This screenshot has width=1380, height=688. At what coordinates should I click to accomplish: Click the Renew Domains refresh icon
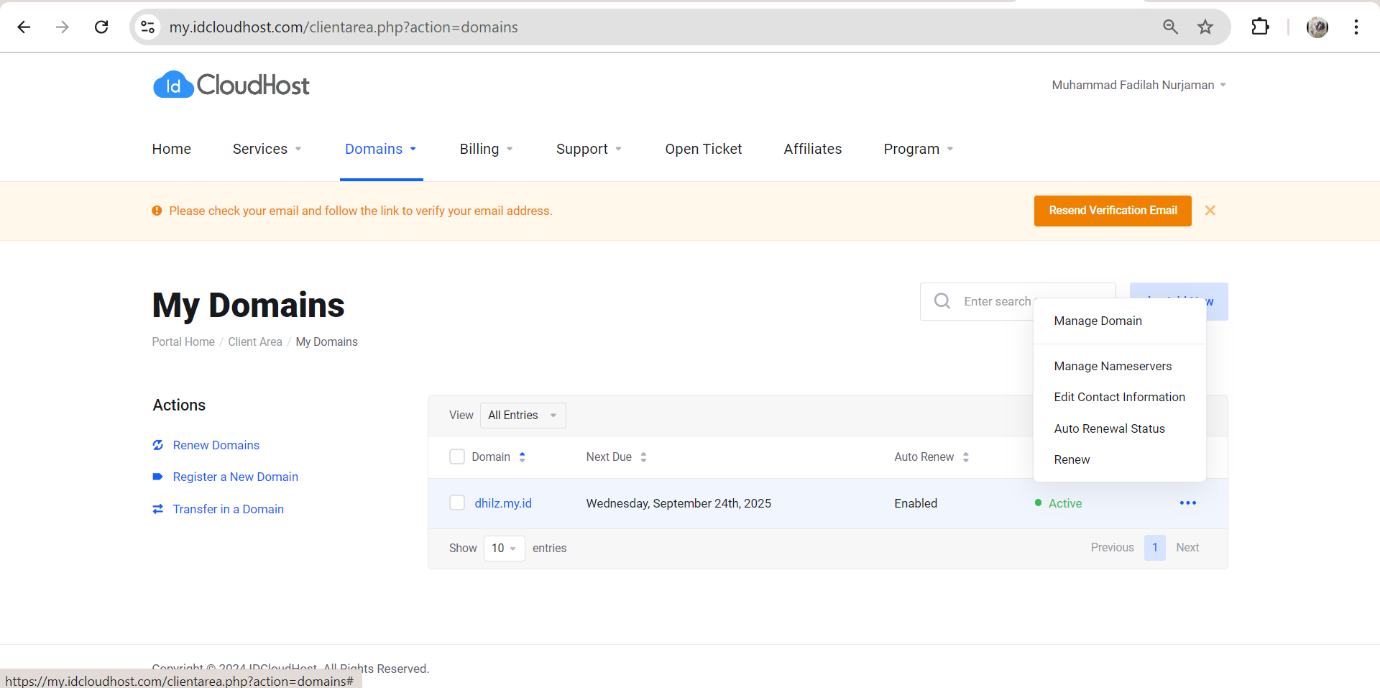(x=158, y=445)
